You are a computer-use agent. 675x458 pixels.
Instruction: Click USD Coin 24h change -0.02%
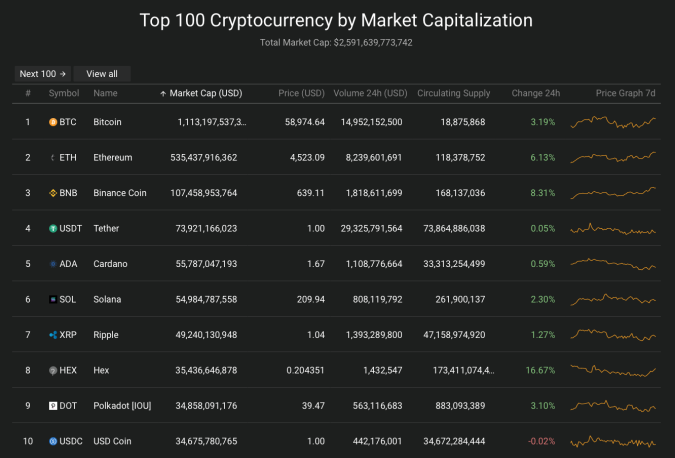[542, 441]
